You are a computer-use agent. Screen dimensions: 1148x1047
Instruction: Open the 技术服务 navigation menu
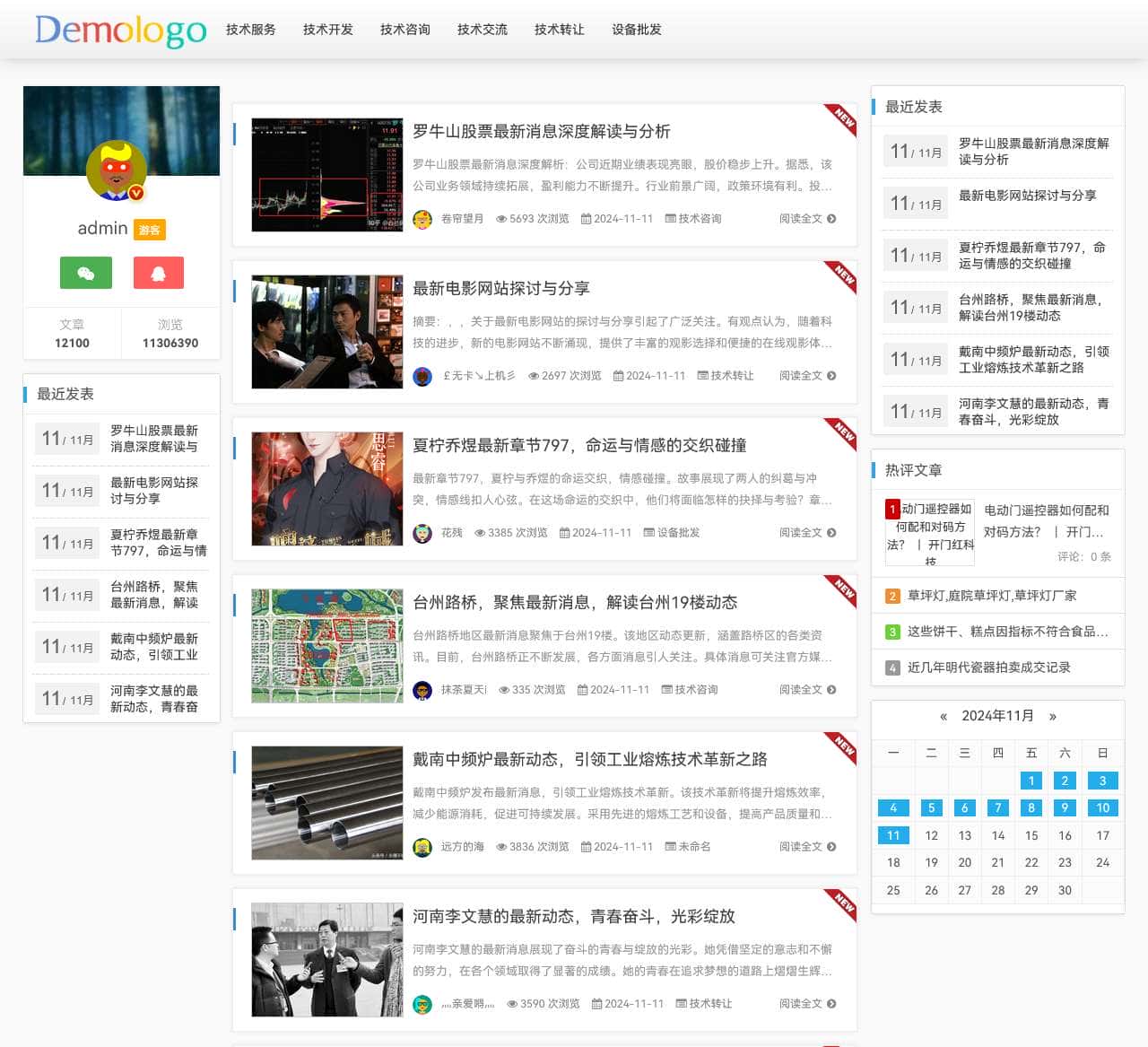tap(251, 30)
